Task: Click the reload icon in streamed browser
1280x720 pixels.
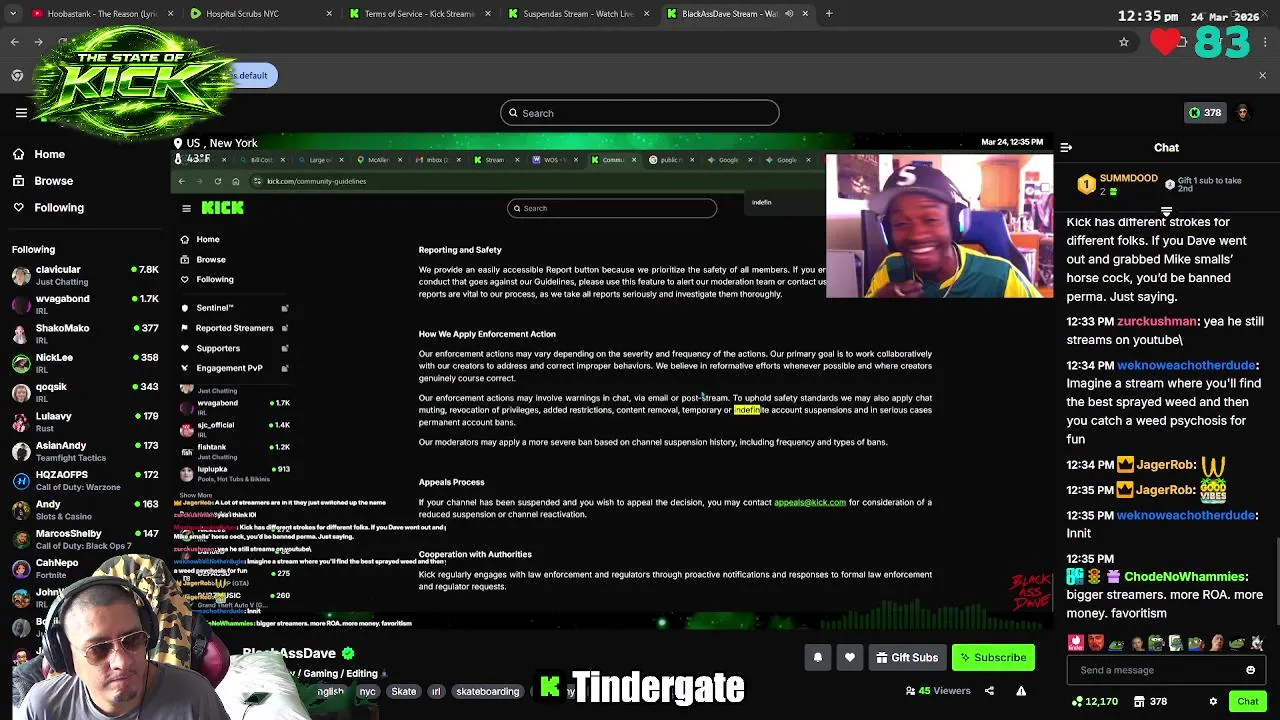Action: click(217, 181)
